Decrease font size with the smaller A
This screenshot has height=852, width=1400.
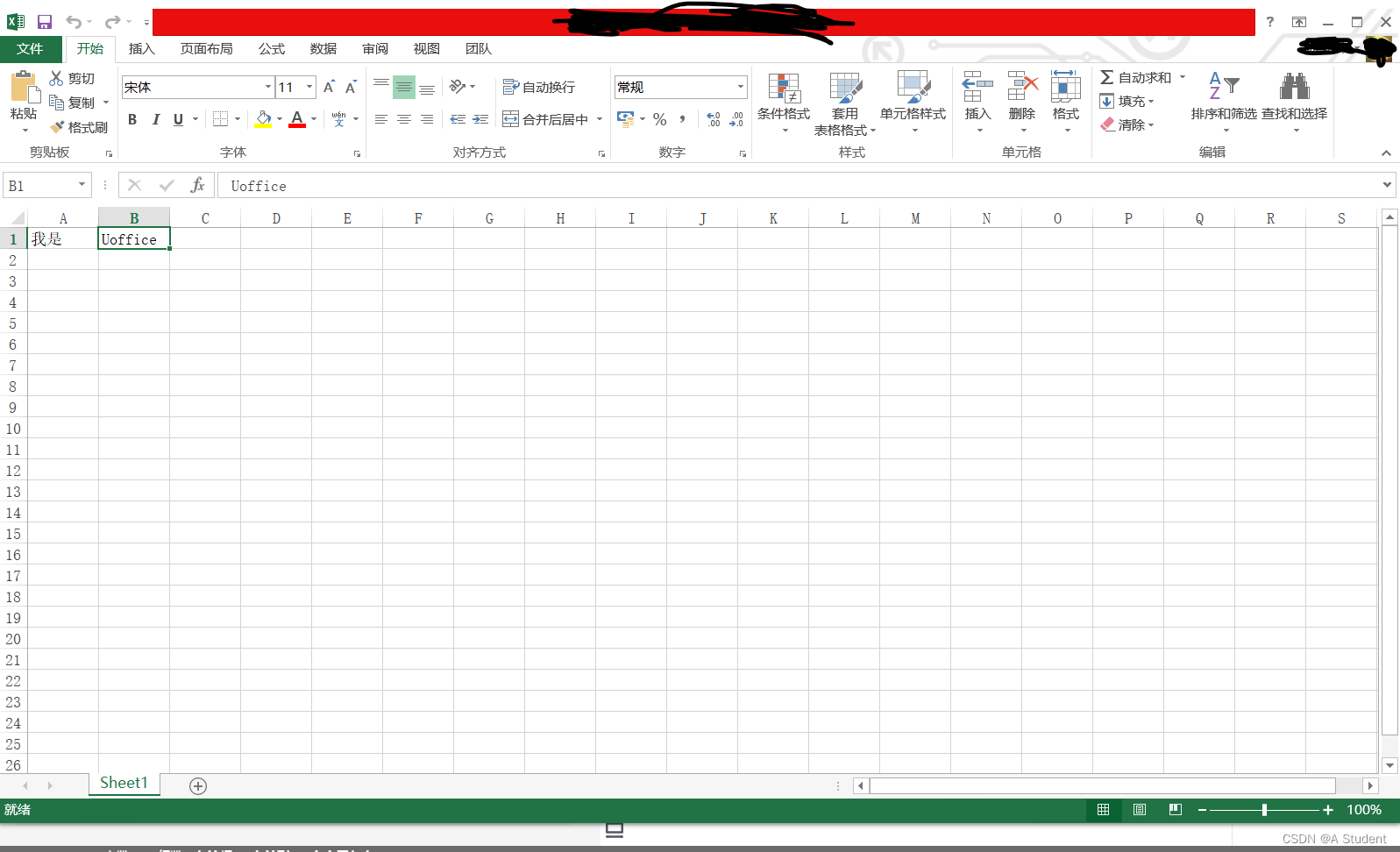[351, 87]
